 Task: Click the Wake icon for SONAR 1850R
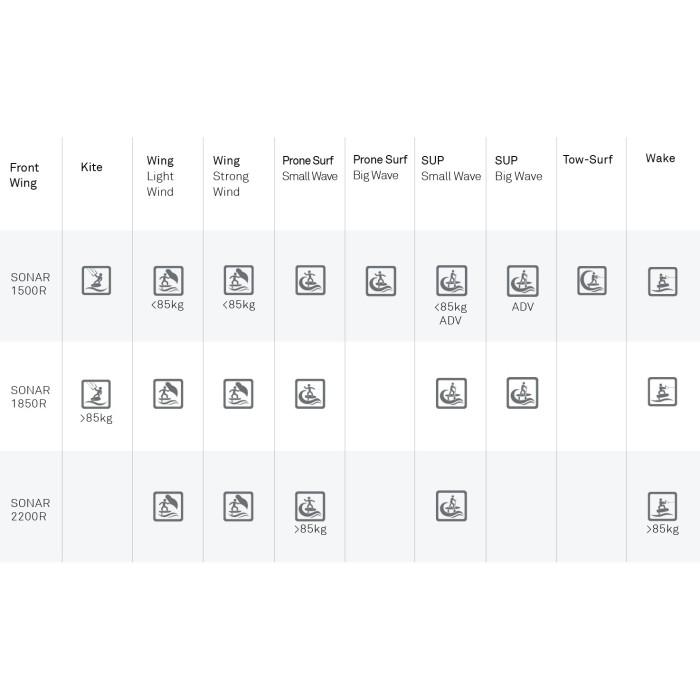tap(662, 392)
